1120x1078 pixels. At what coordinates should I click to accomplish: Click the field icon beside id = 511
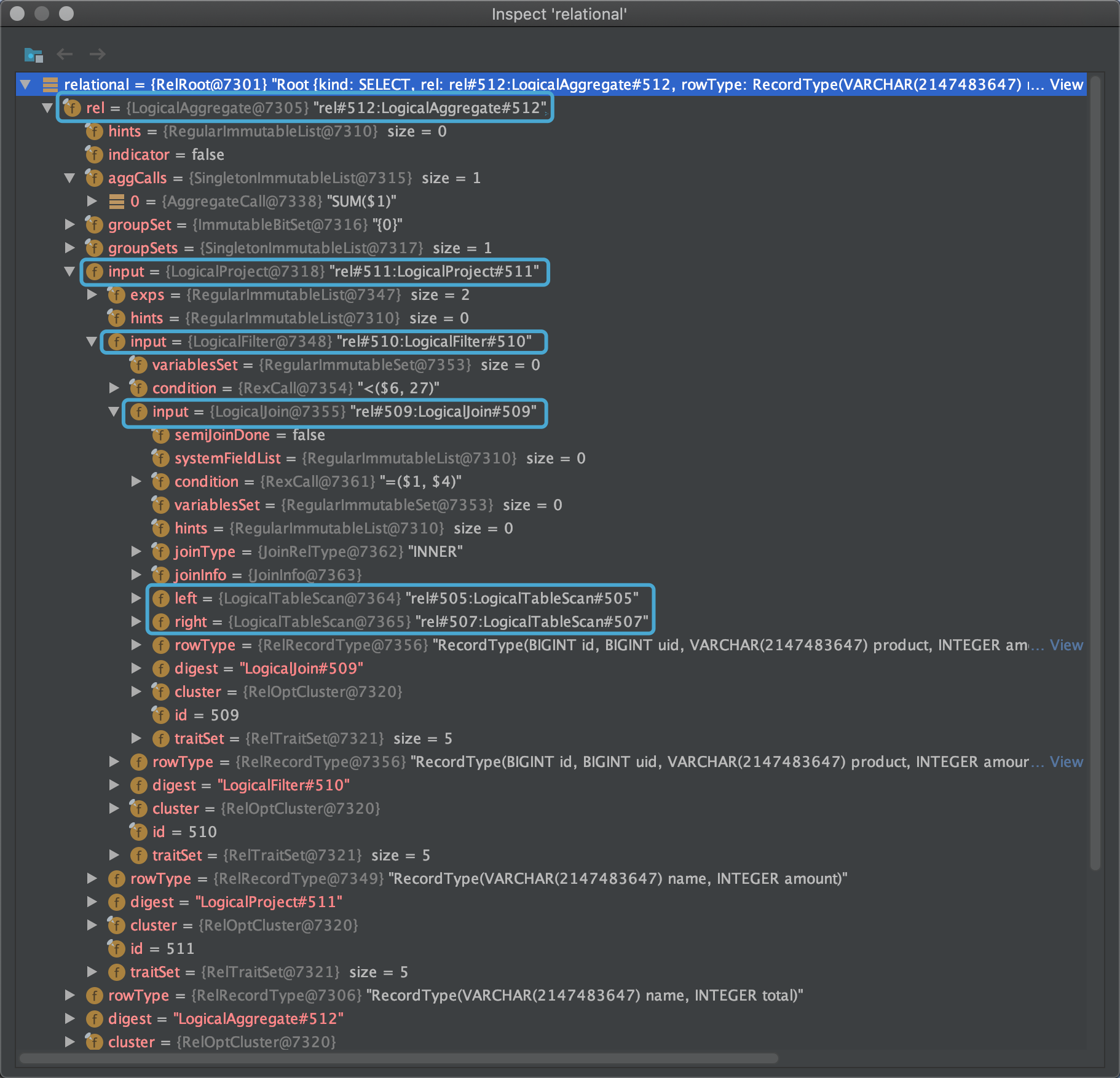click(116, 948)
